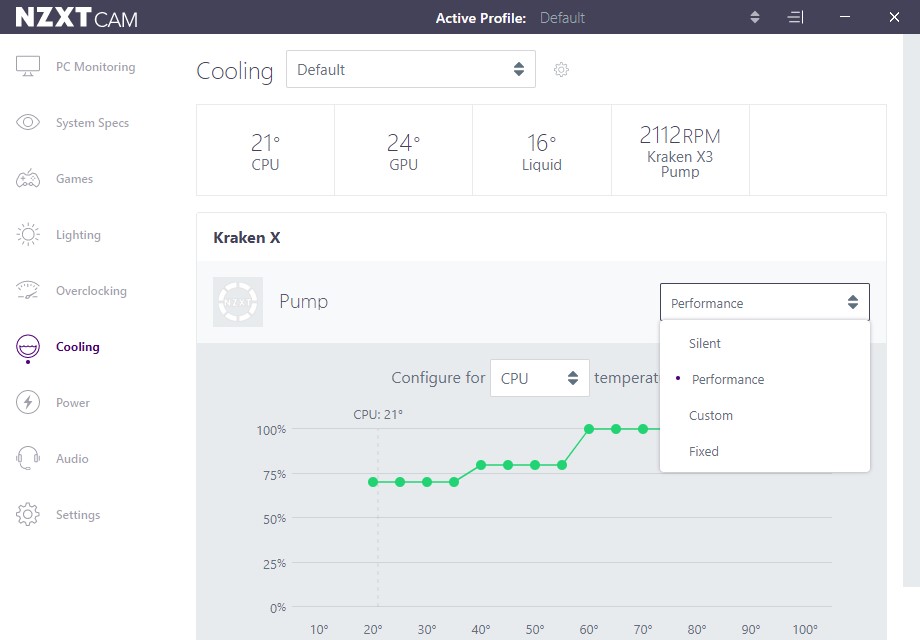Click the fan curve point at 40°

click(481, 465)
